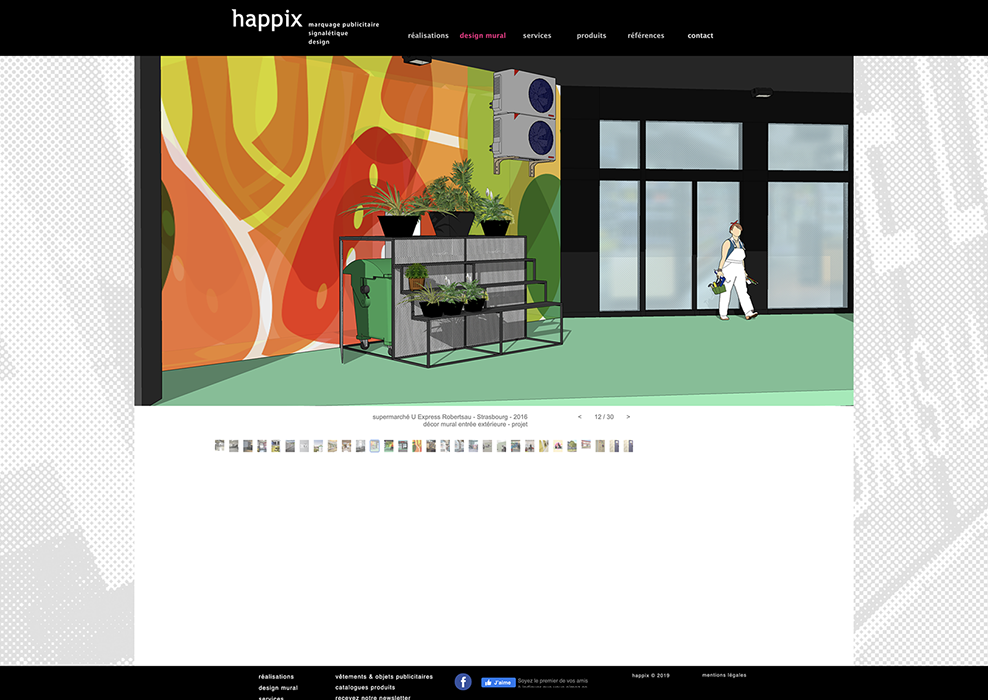
Task: Open catalogues produits footer link
Action: (364, 688)
